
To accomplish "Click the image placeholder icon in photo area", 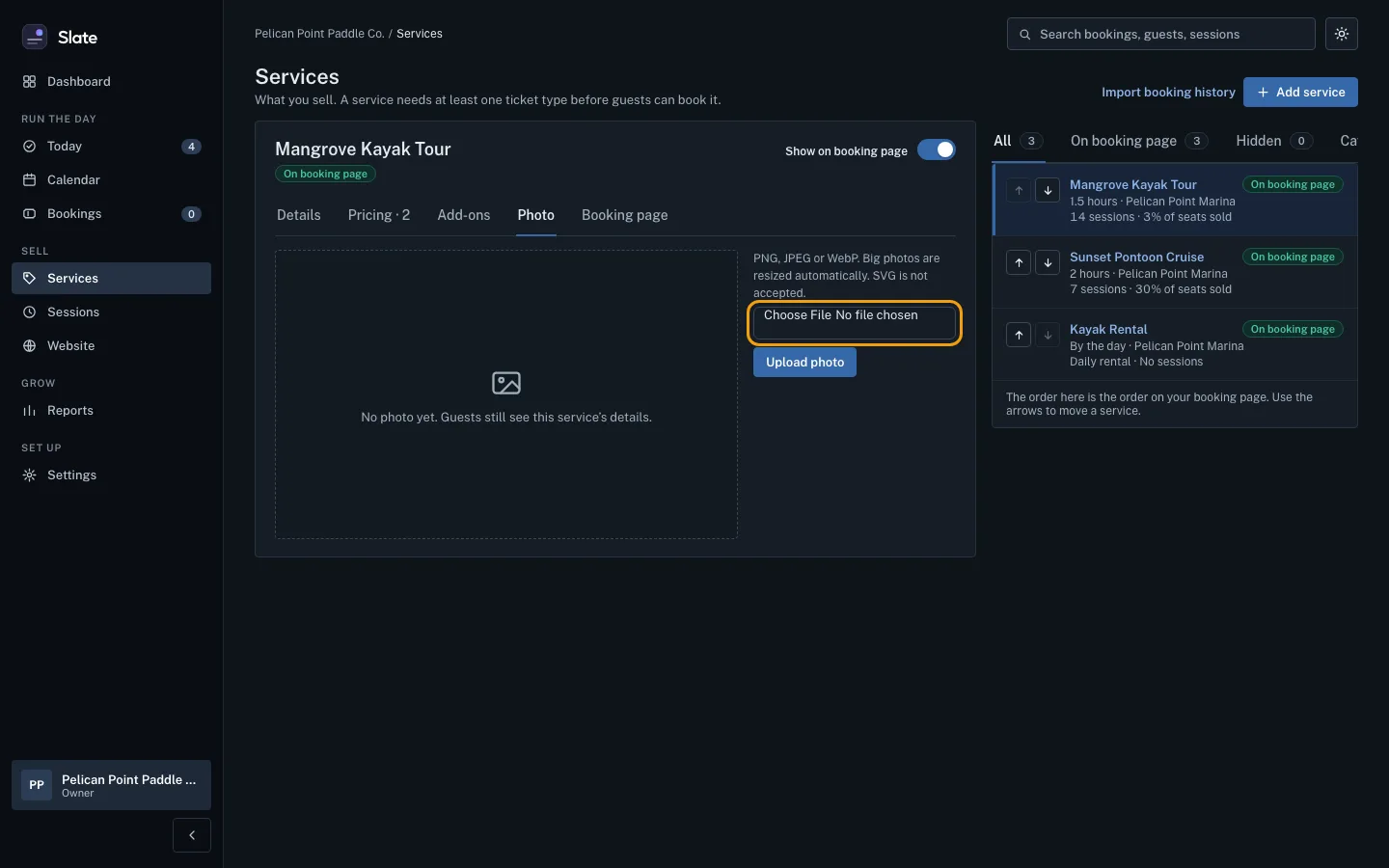I will (506, 383).
